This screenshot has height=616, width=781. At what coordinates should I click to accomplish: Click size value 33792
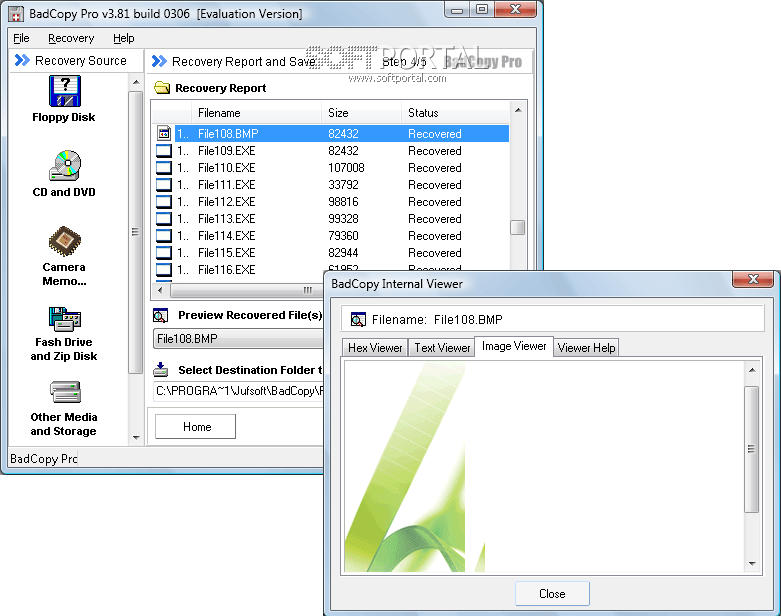(343, 185)
